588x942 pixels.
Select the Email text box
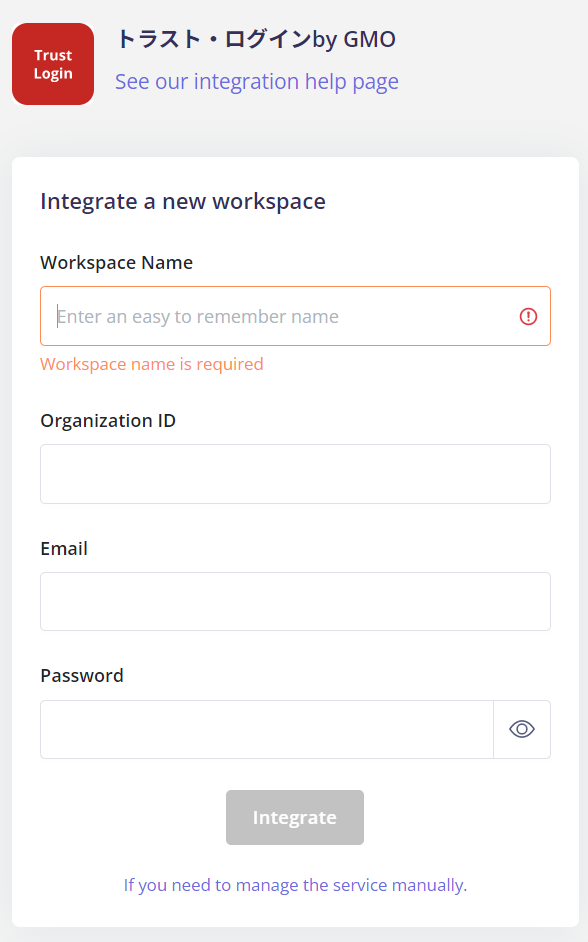click(295, 601)
